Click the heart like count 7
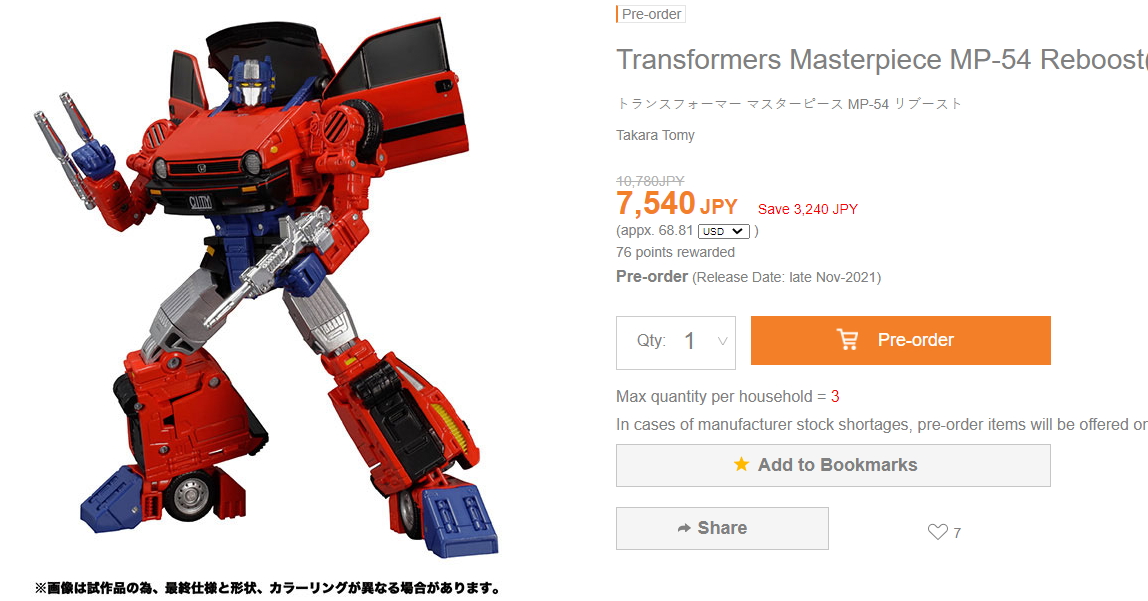The height and width of the screenshot is (601, 1148). [x=957, y=533]
